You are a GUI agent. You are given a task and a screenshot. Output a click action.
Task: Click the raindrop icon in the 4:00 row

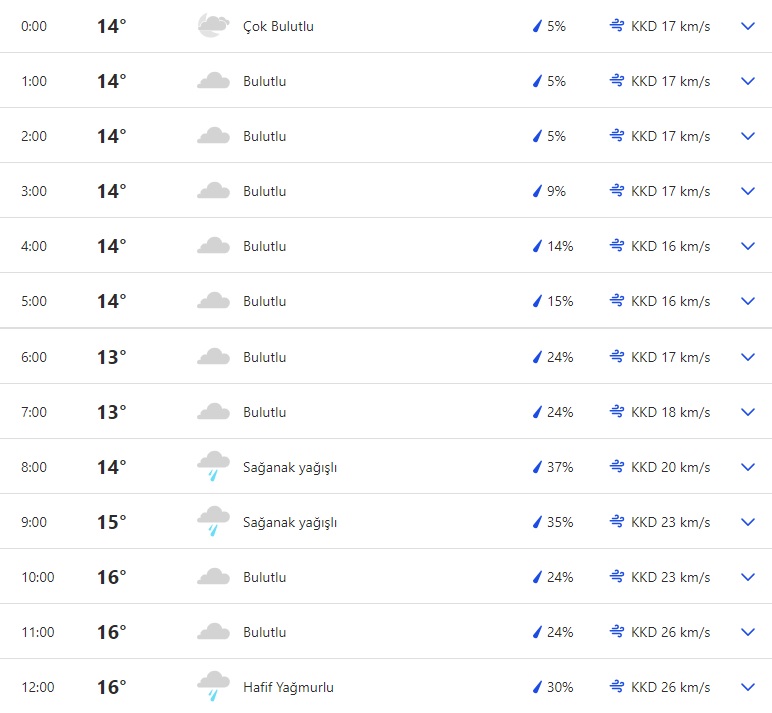(537, 246)
